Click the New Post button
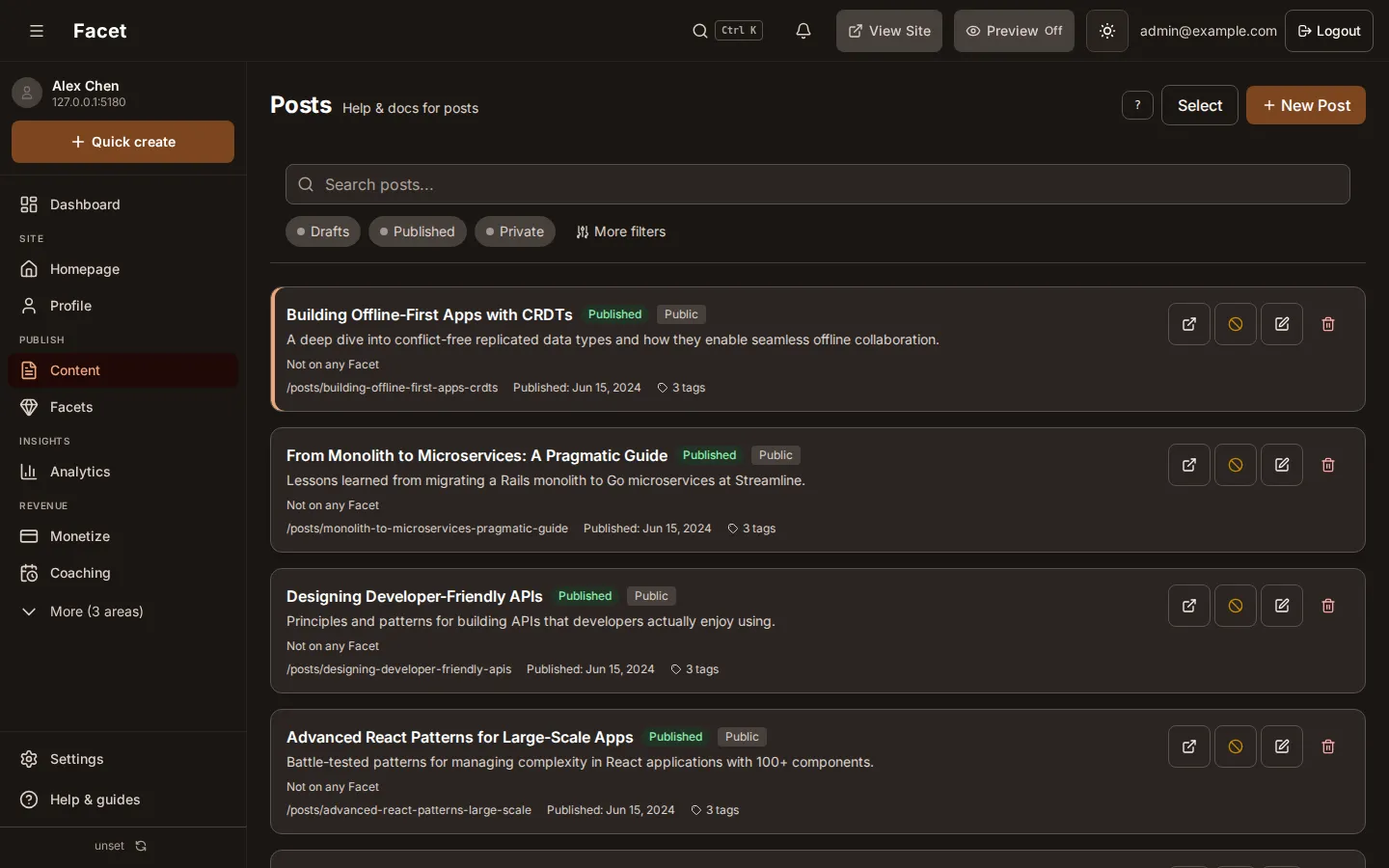Viewport: 1389px width, 868px height. [1306, 105]
